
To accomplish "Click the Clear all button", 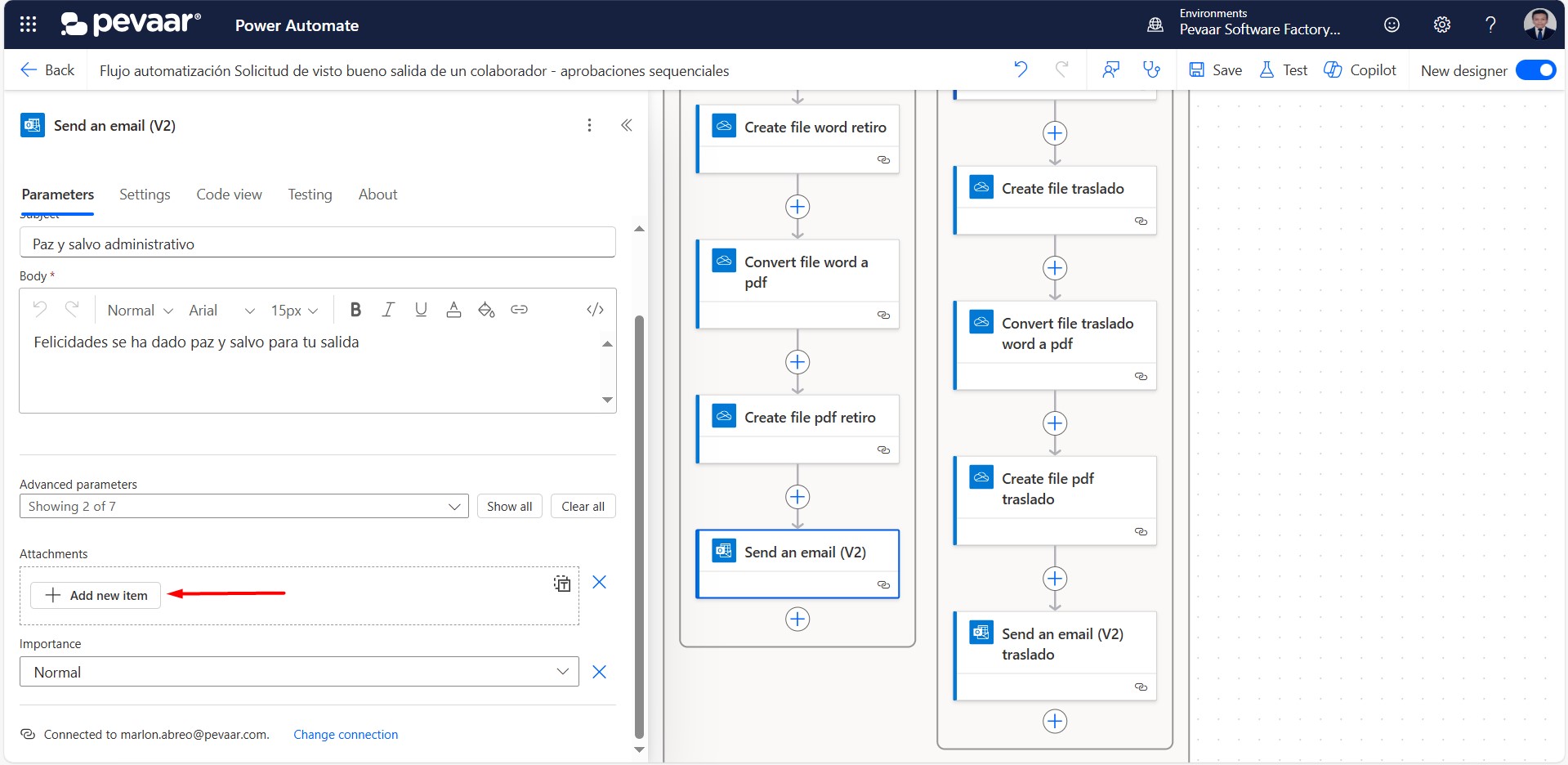I will 583,506.
